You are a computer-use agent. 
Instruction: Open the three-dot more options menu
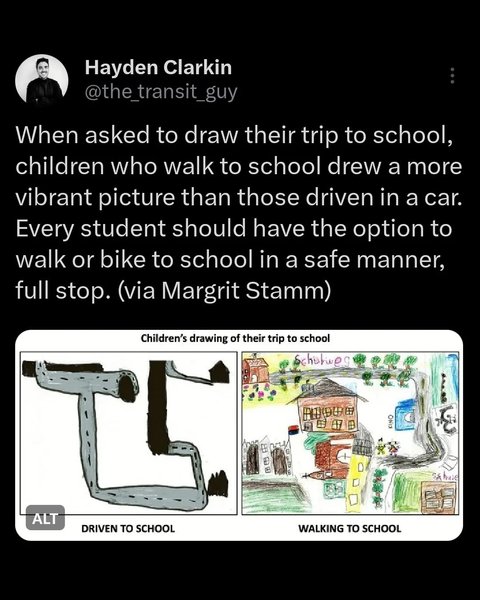452,76
